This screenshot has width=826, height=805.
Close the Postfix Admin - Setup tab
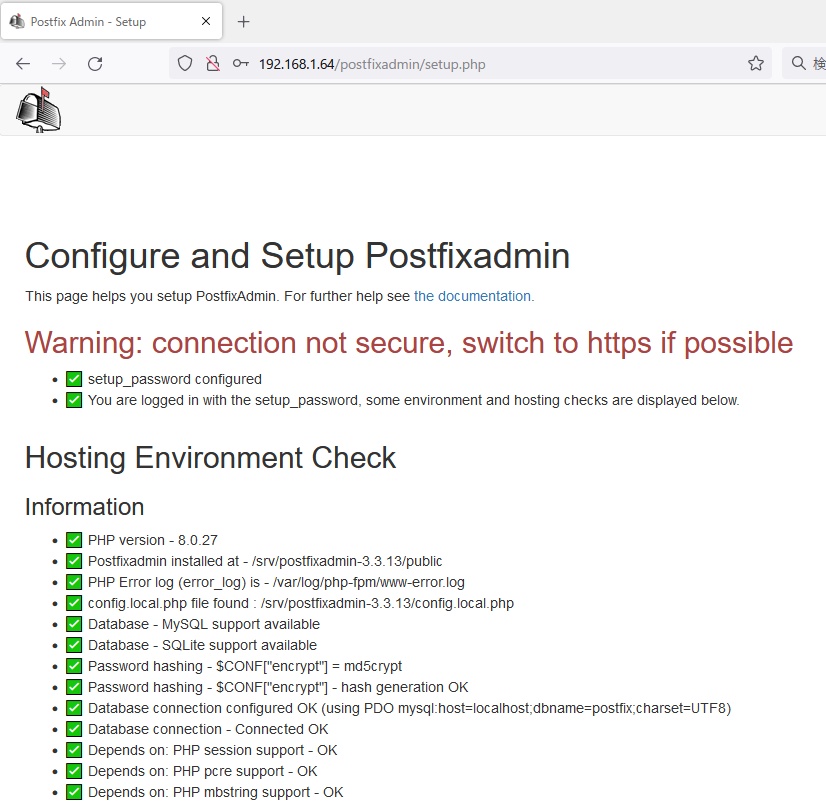(x=206, y=21)
